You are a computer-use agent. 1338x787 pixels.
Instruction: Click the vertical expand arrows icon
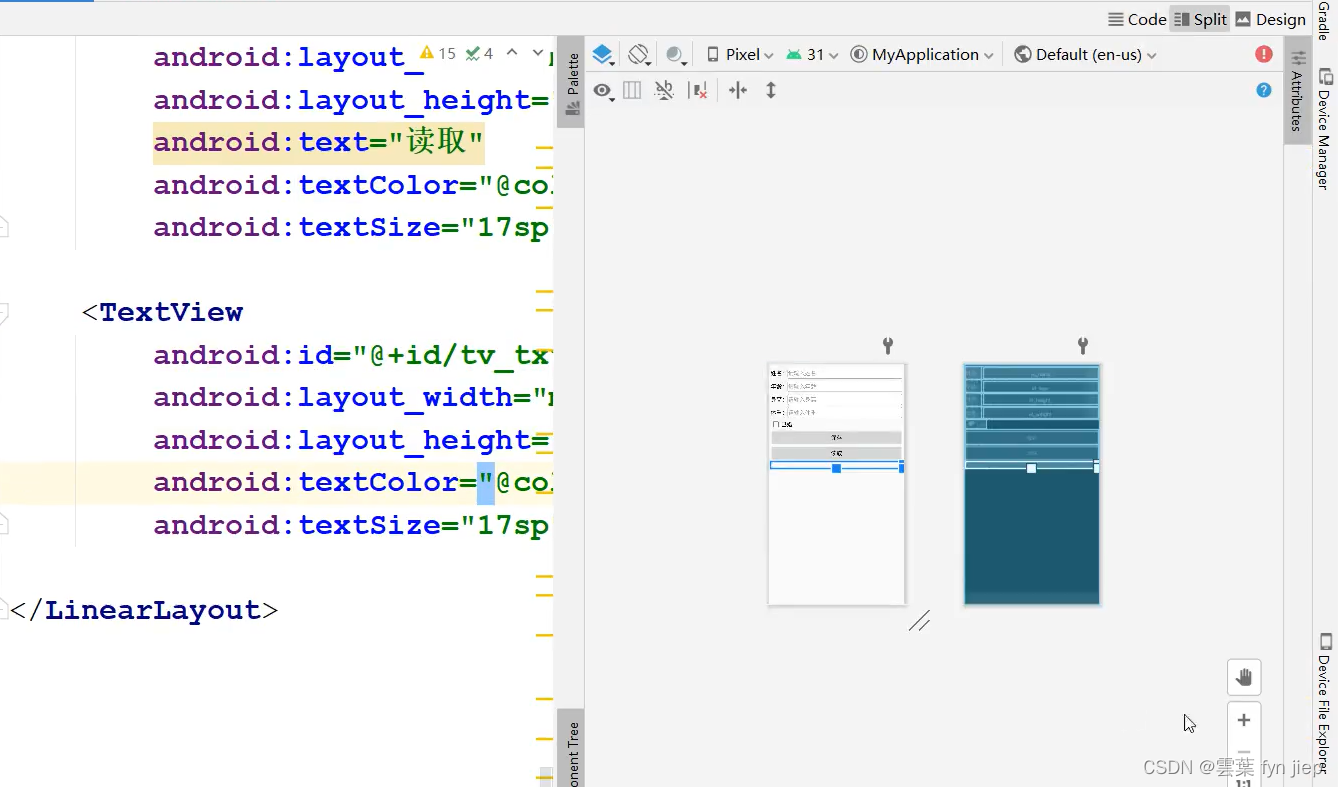click(771, 90)
